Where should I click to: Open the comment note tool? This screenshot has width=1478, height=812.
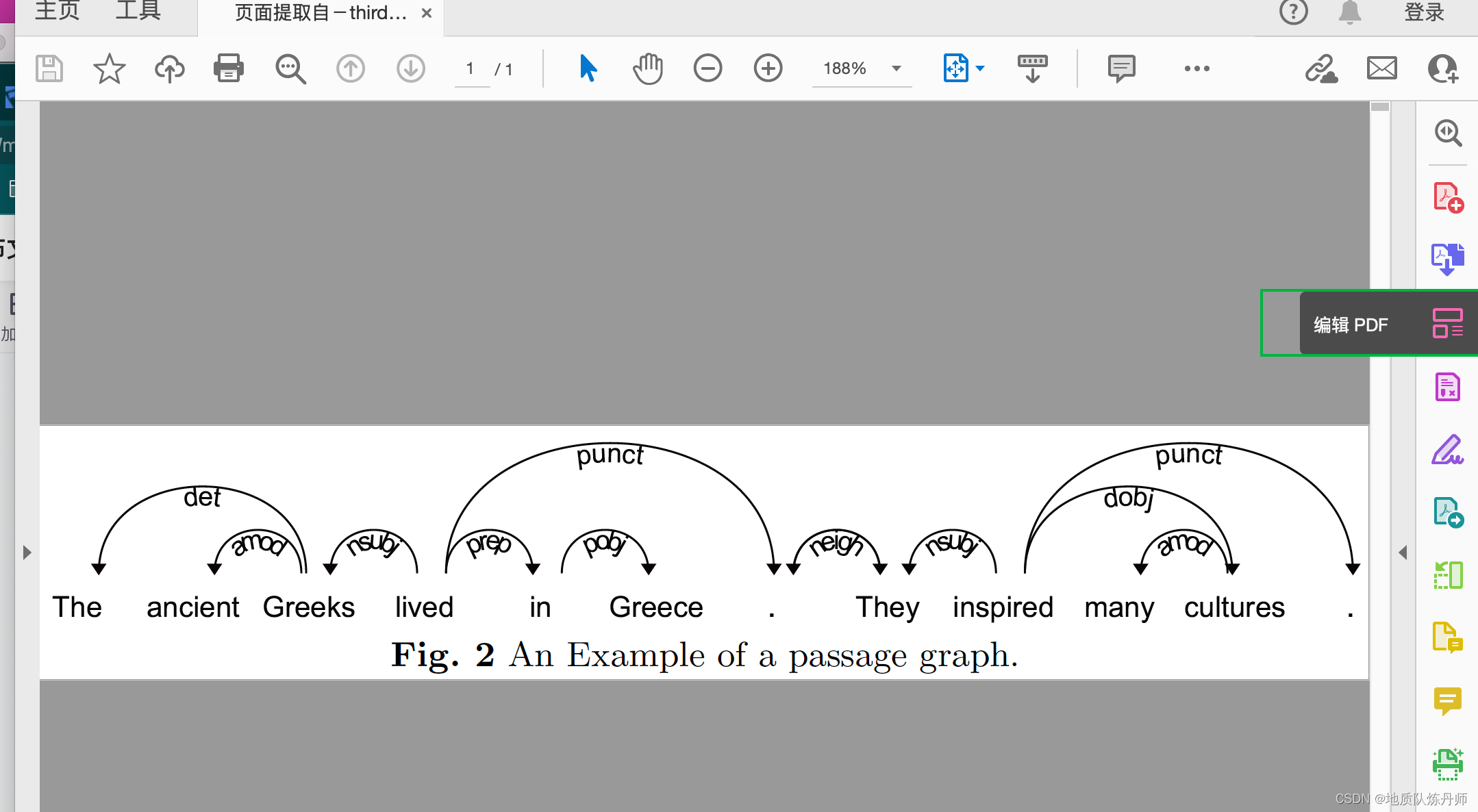[1121, 68]
